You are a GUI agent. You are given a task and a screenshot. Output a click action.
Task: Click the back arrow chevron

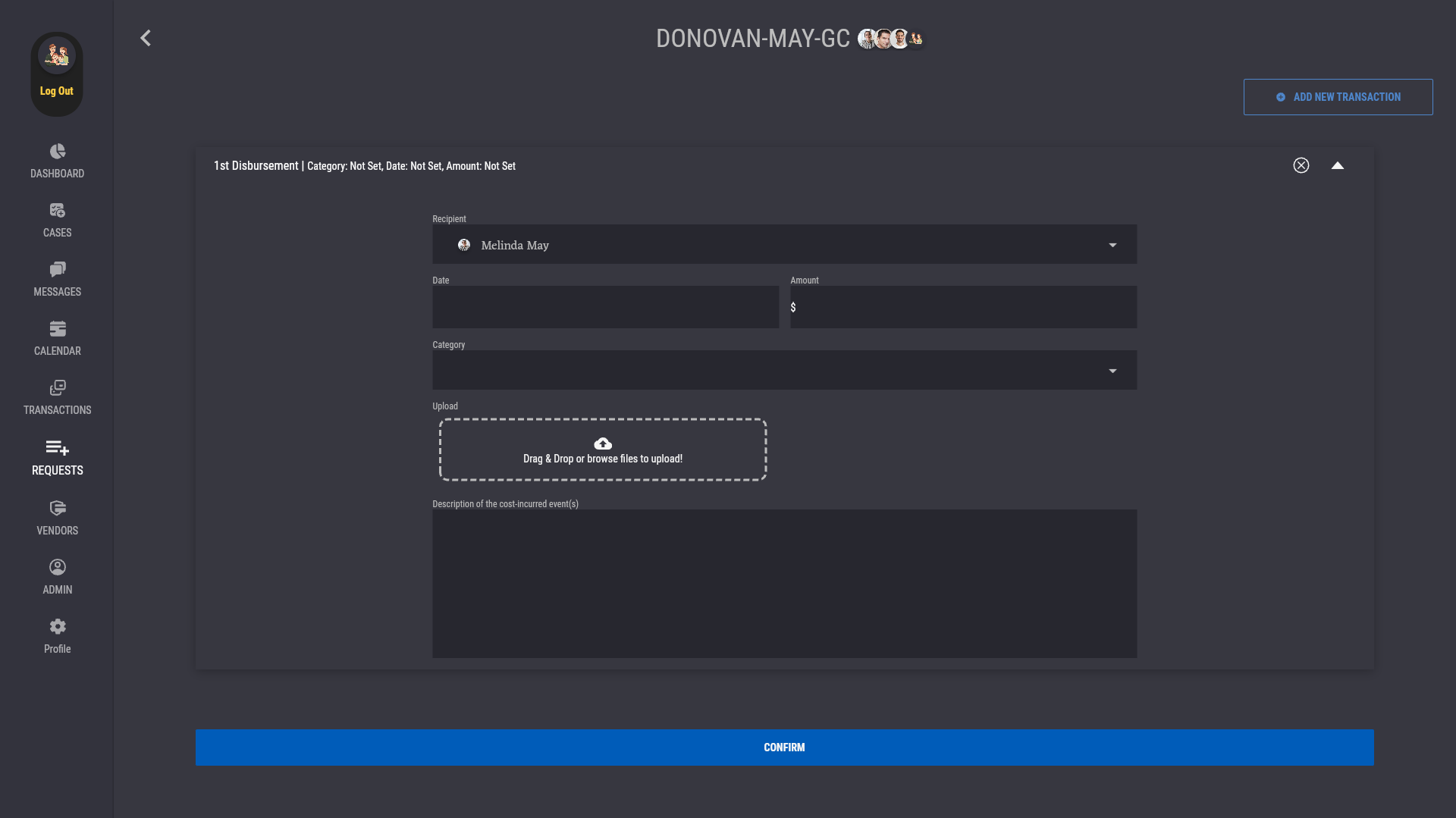(x=146, y=38)
